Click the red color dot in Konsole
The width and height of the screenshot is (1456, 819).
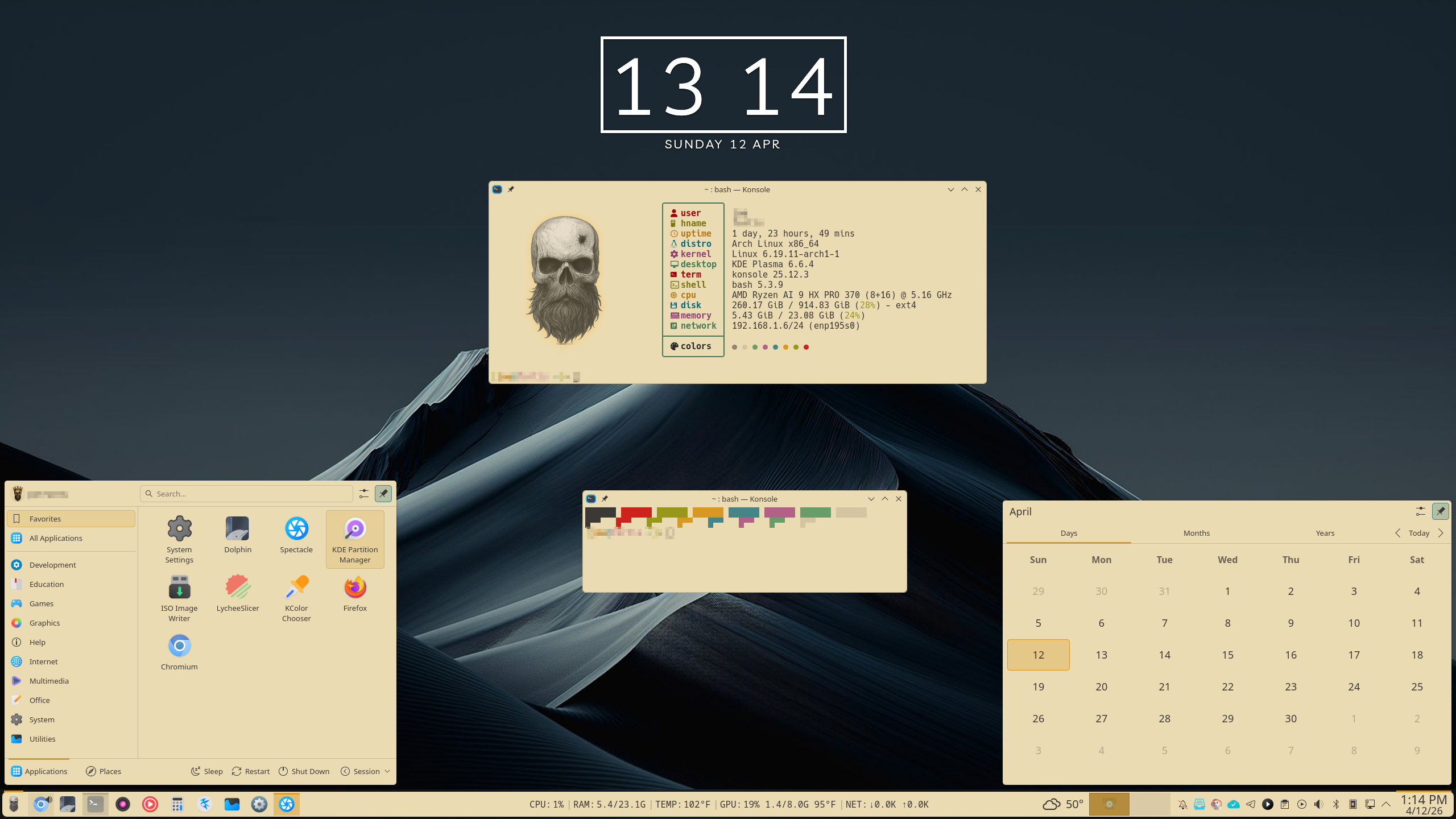[806, 347]
